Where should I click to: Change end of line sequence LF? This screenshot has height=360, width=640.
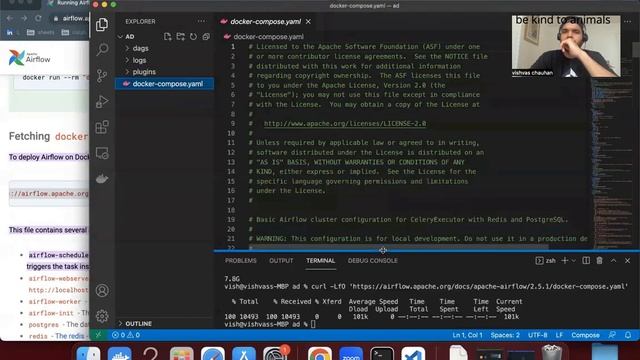559,335
